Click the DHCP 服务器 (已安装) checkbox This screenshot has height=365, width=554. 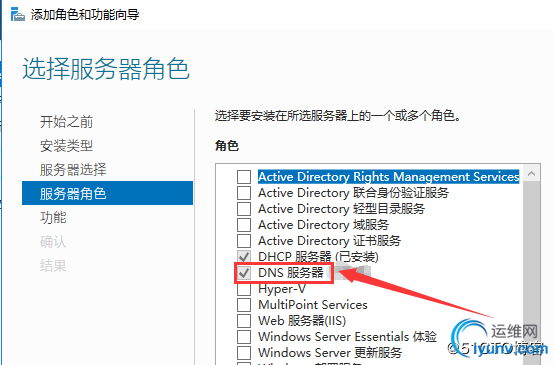point(244,257)
